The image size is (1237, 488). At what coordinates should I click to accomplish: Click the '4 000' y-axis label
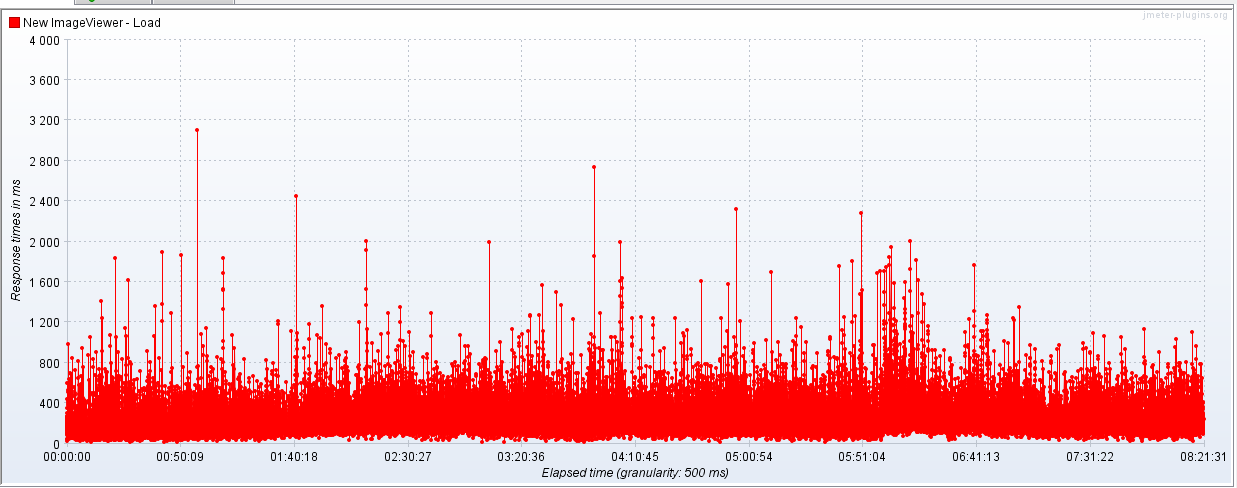click(45, 40)
